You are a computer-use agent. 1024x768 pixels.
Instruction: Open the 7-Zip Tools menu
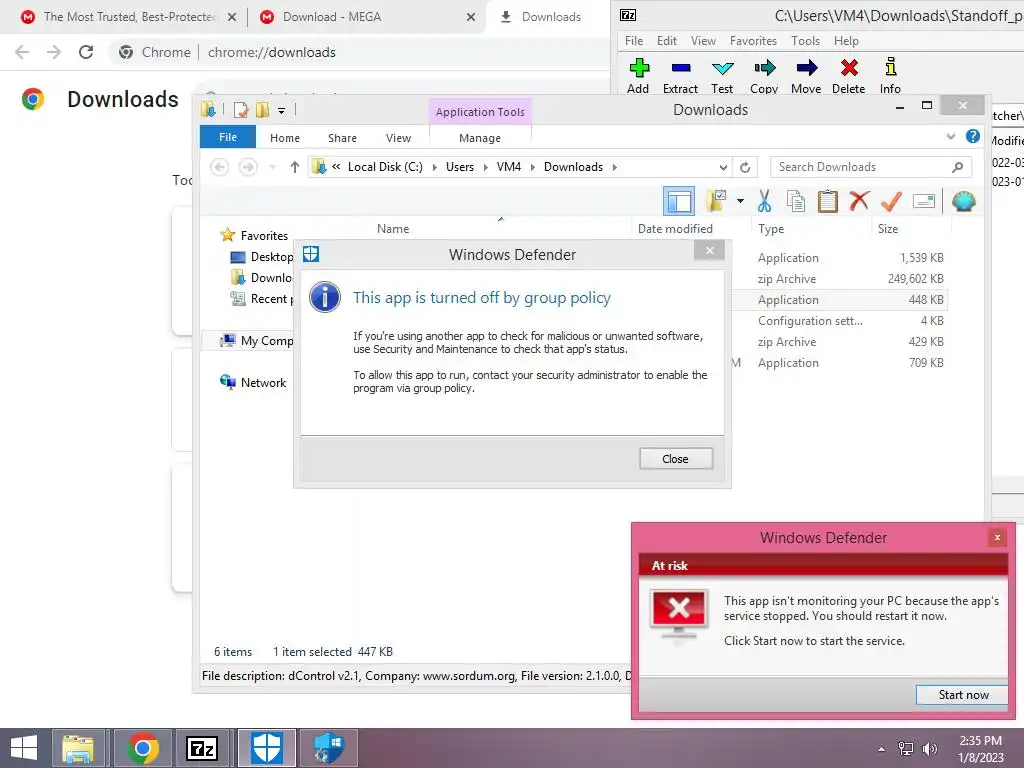click(x=805, y=40)
